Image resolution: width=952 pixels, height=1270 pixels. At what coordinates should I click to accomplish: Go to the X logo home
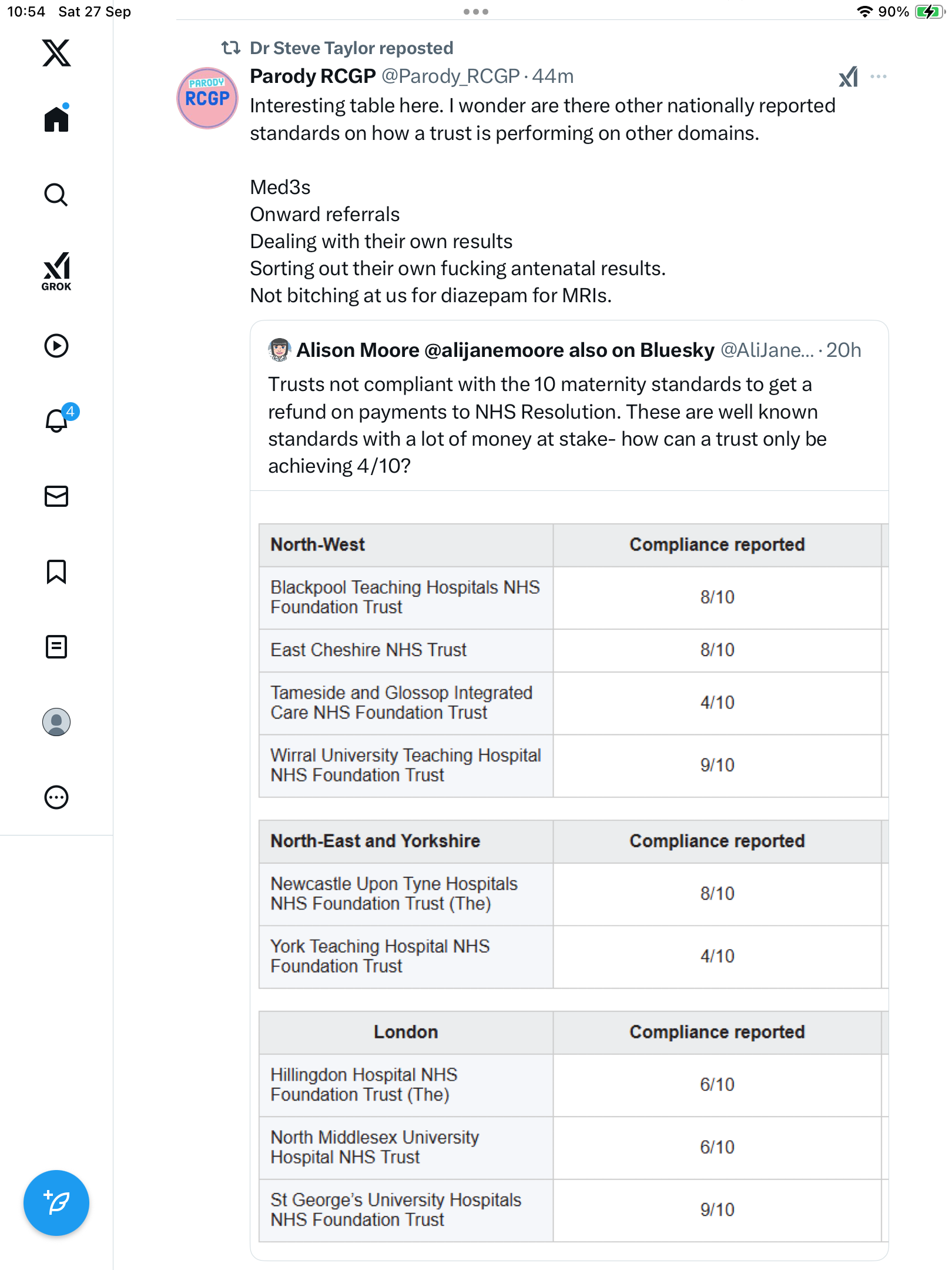(56, 54)
